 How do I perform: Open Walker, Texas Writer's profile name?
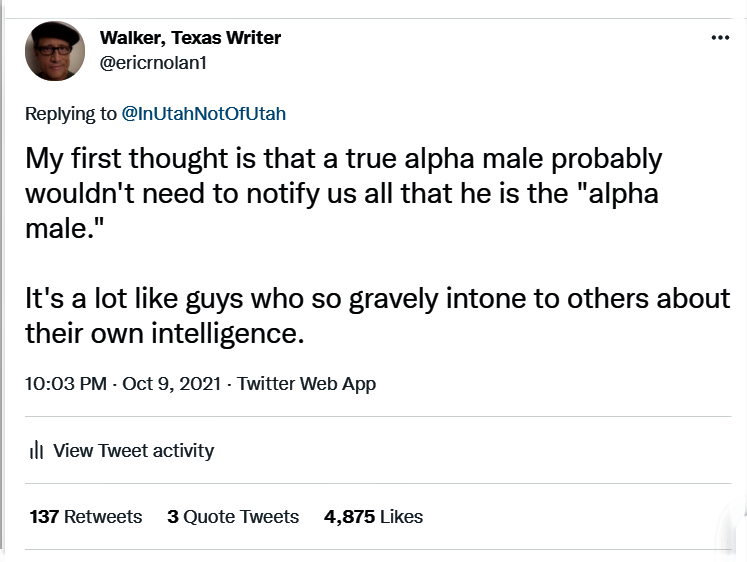click(190, 38)
